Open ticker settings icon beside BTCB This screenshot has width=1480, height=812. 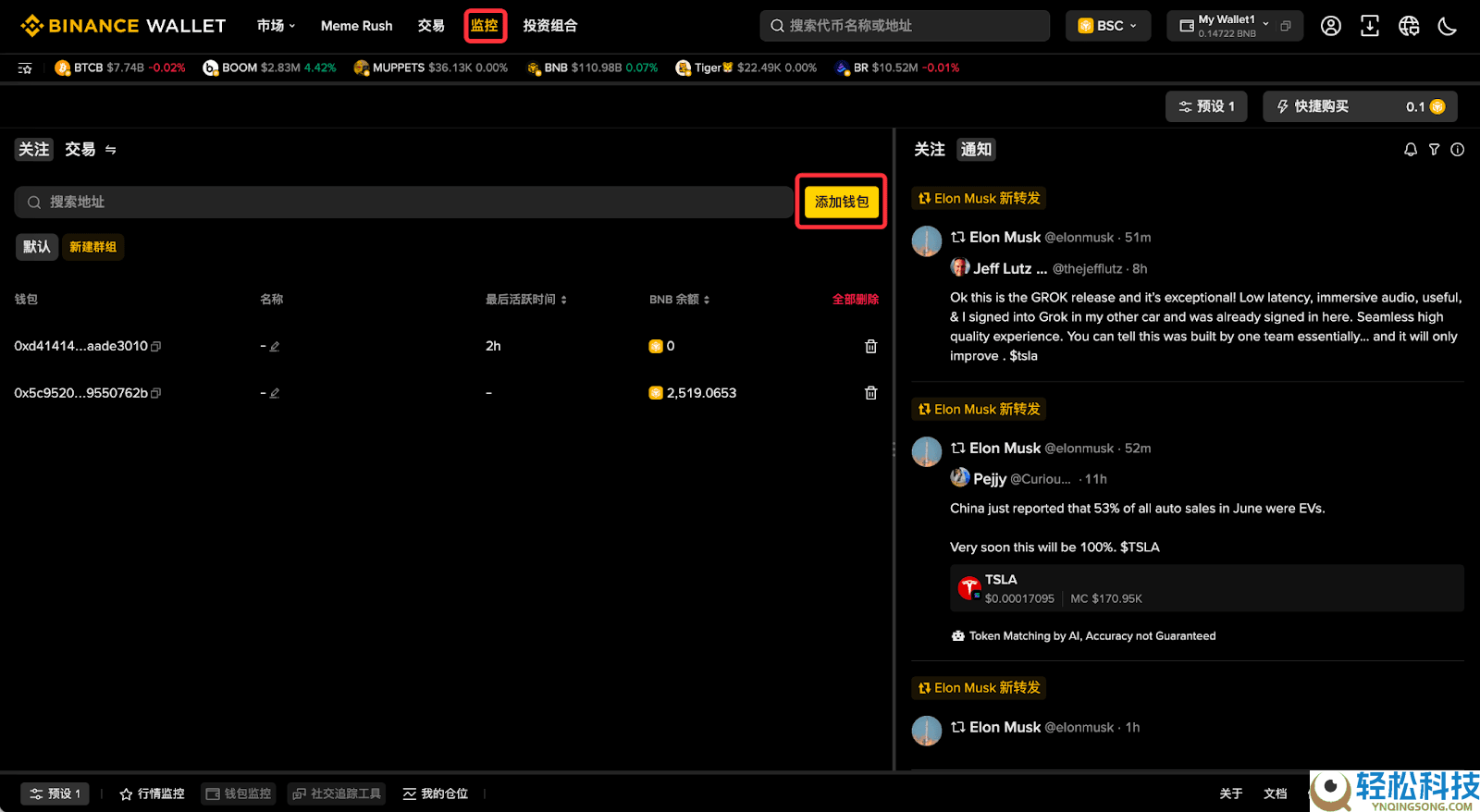click(x=25, y=68)
